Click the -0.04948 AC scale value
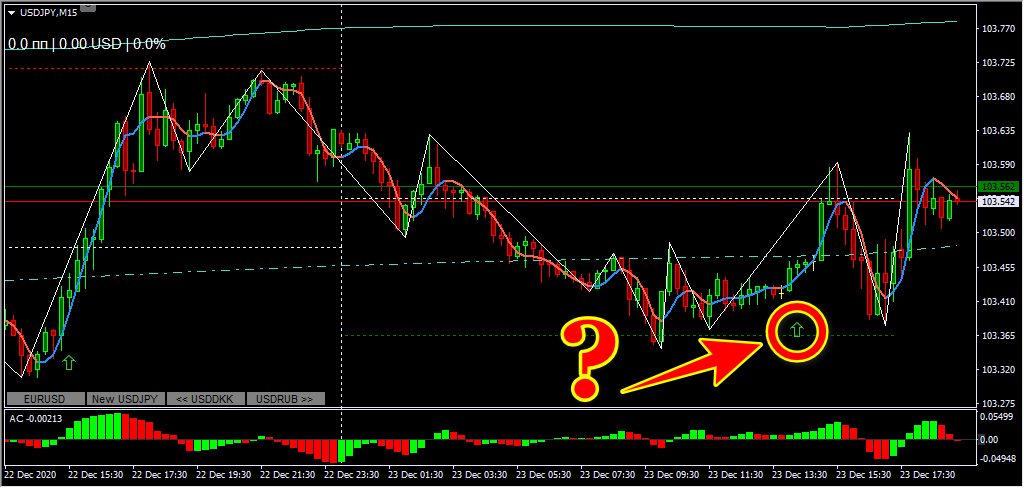Screen dimensions: 1024x488 click(996, 460)
